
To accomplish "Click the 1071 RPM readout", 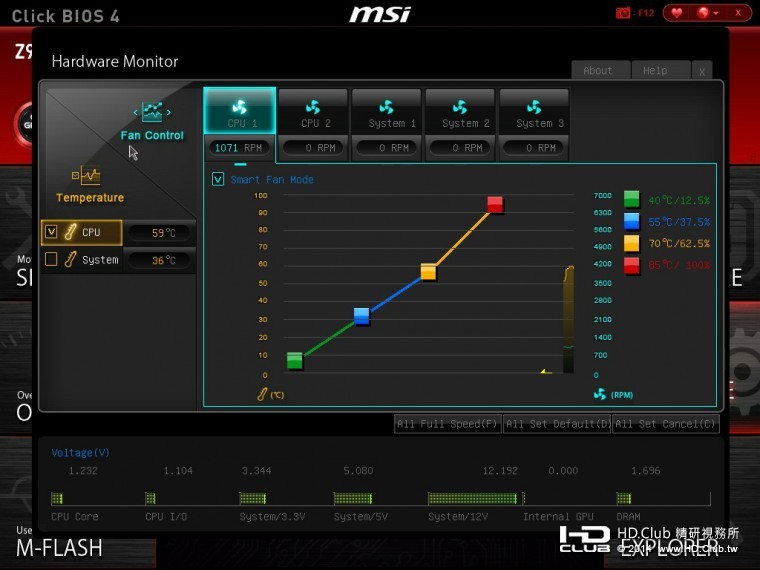I will click(x=238, y=147).
